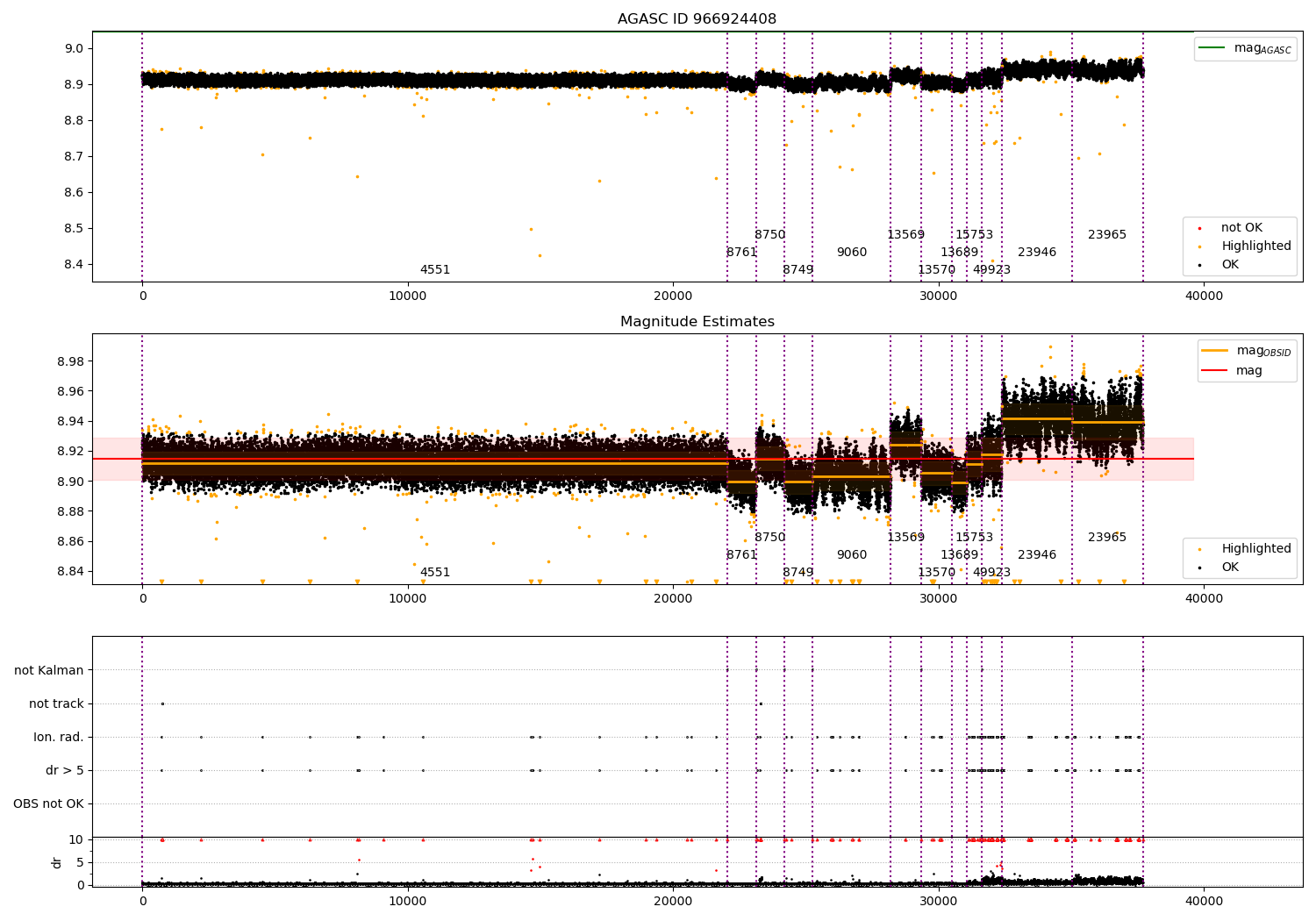Click obsid label '13569' in the top plot

pos(905,235)
